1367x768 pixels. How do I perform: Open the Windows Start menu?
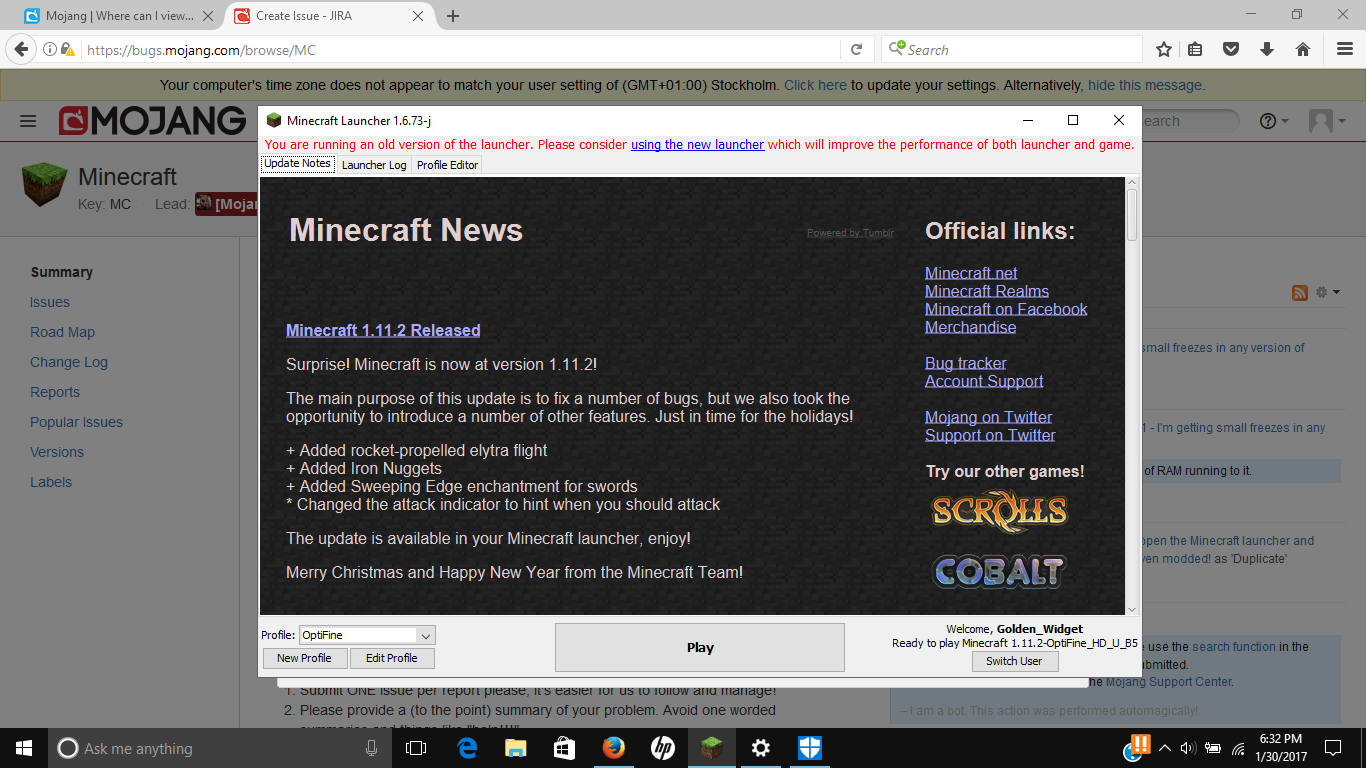point(23,748)
